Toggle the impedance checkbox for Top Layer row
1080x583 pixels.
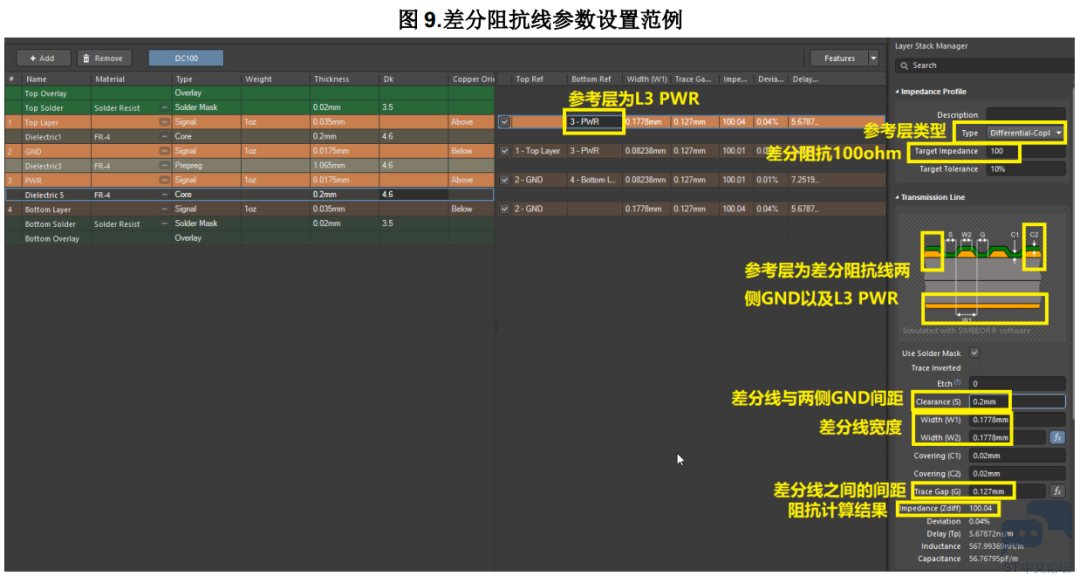pos(505,122)
